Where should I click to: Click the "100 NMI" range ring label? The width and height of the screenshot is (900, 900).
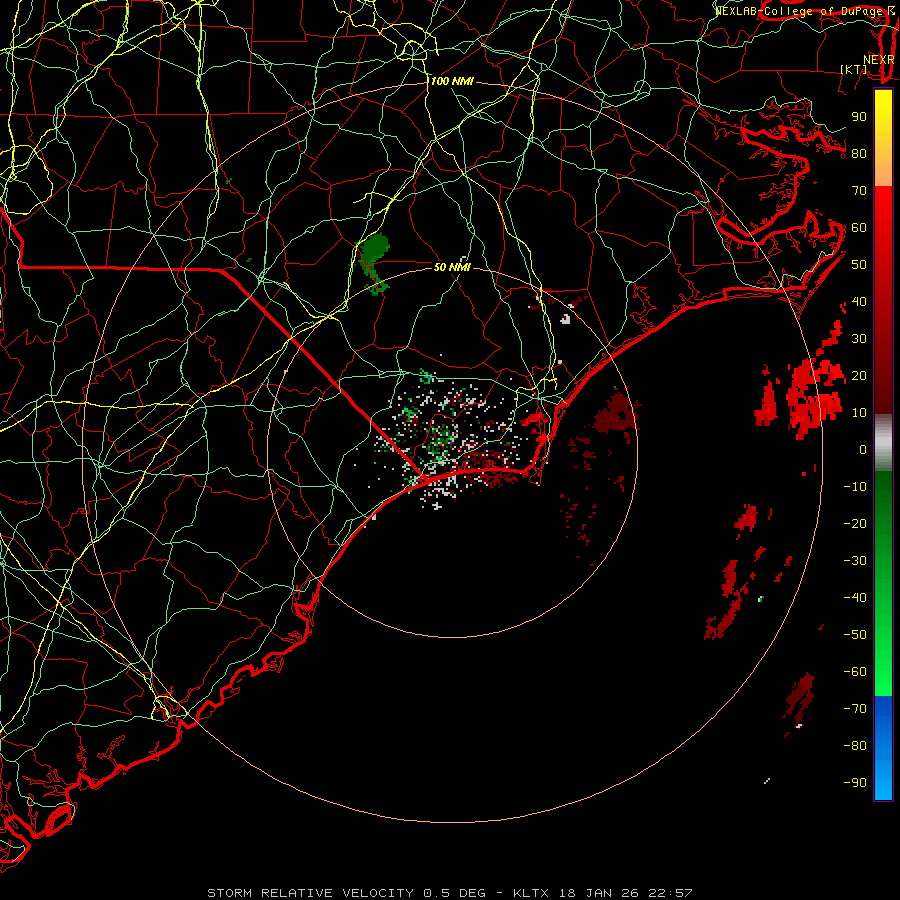(452, 82)
